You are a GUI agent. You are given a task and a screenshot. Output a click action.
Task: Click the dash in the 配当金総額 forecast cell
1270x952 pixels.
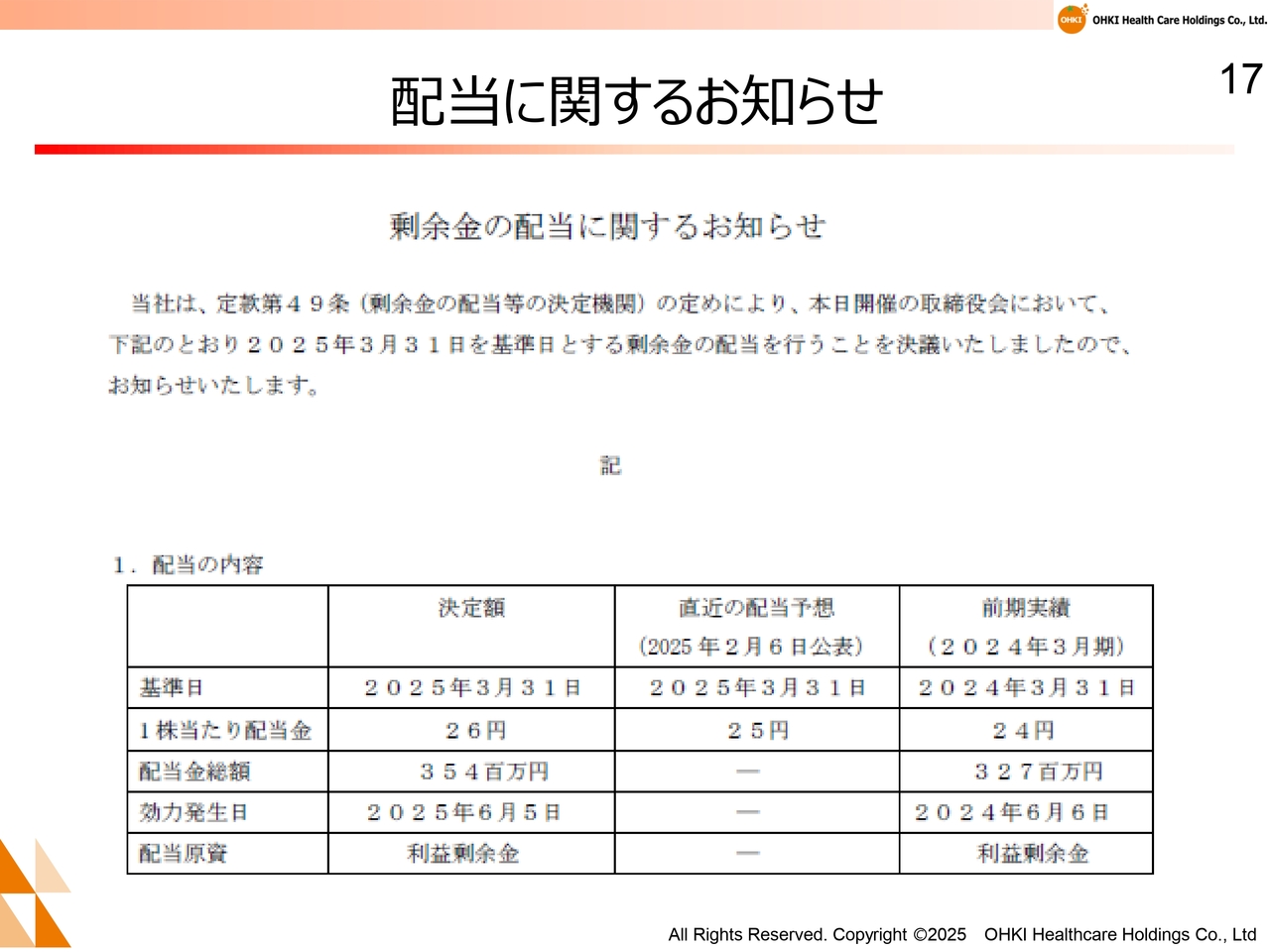(x=748, y=772)
